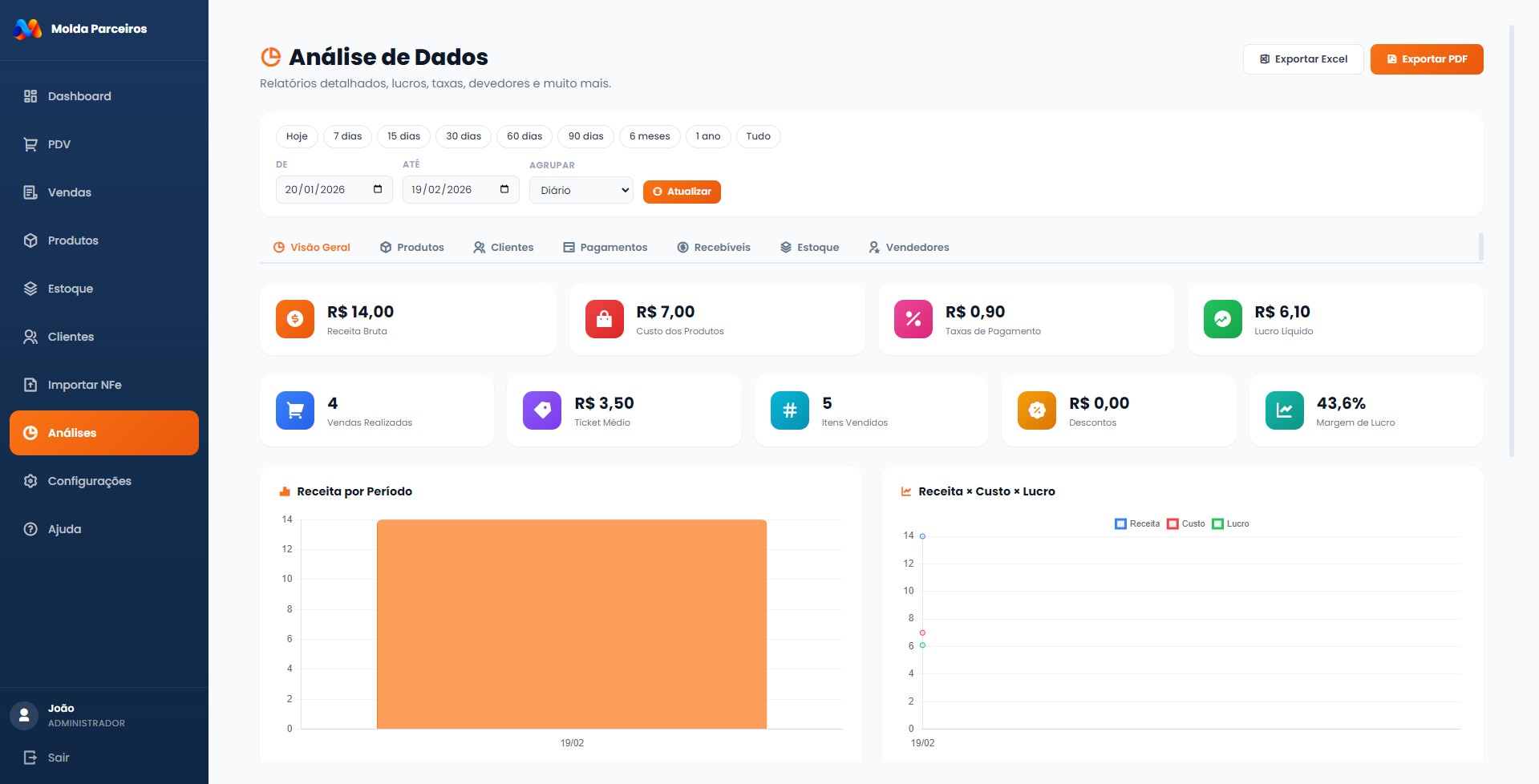Open the ATÉ date picker calendar
The image size is (1539, 784).
click(504, 189)
